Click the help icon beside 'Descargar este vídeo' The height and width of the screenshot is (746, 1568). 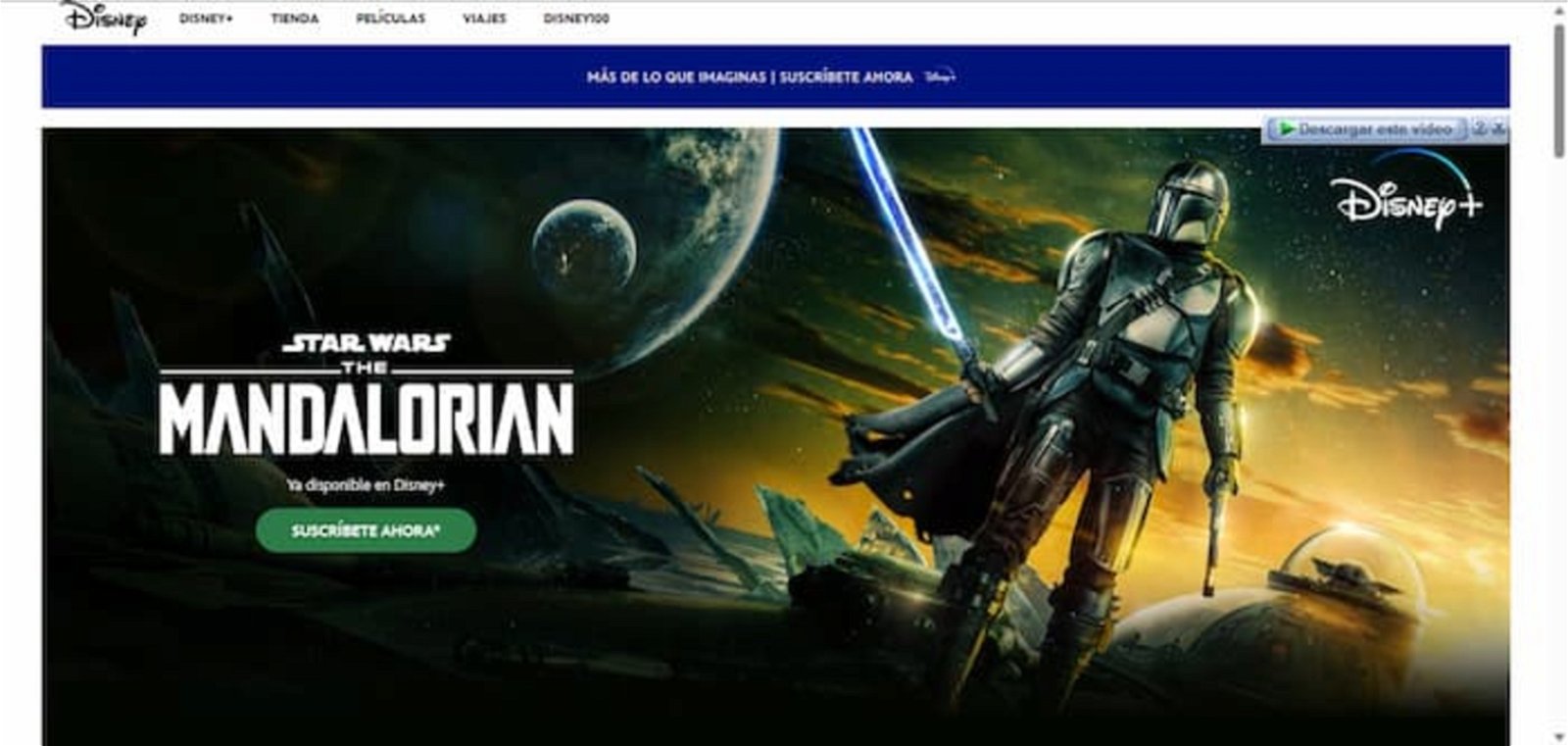pyautogui.click(x=1480, y=129)
